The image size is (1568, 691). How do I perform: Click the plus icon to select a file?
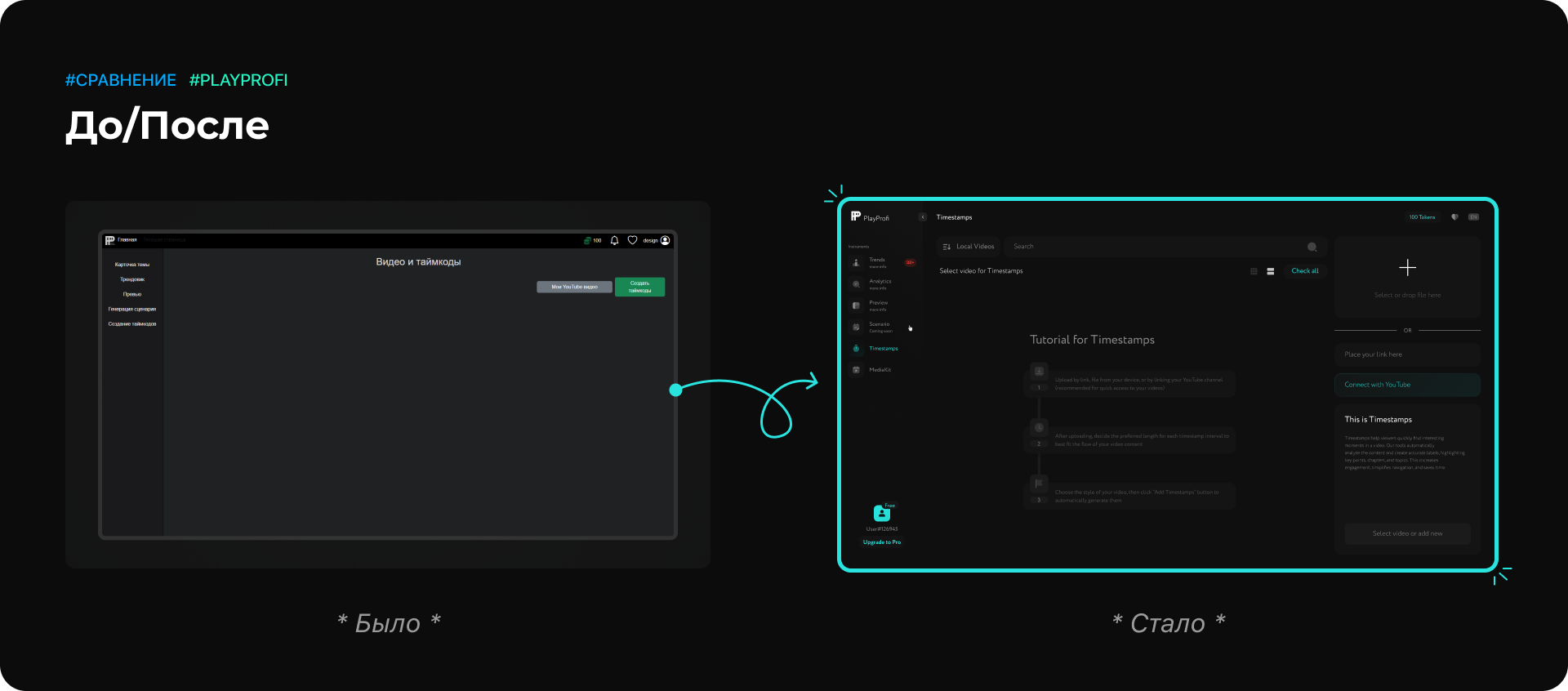coord(1407,267)
